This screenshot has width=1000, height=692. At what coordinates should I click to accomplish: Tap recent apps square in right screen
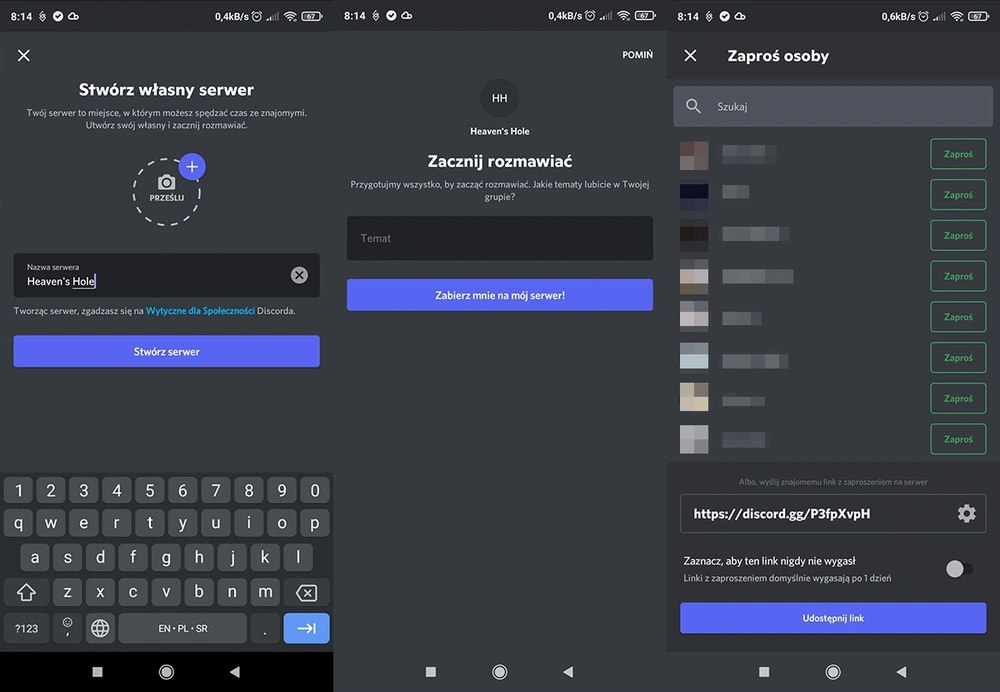[764, 672]
